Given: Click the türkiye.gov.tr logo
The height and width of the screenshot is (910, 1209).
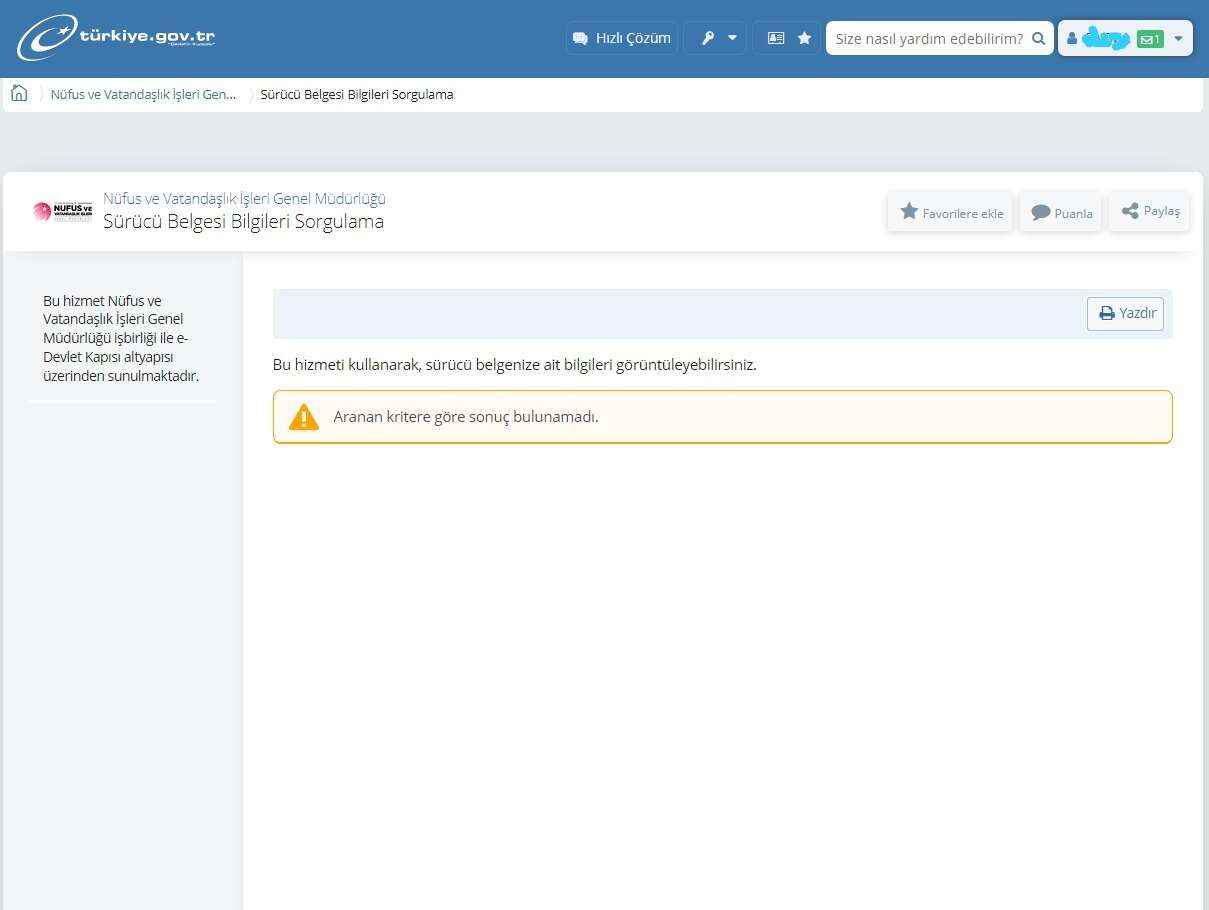Looking at the screenshot, I should (x=116, y=38).
